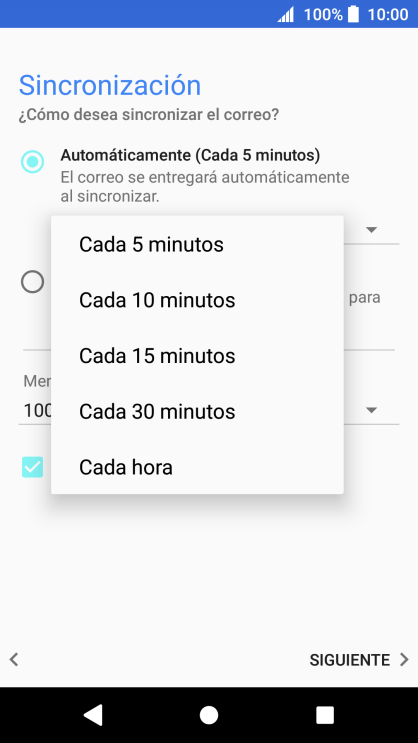Image resolution: width=418 pixels, height=743 pixels.
Task: Collapse the sync frequency dropdown arrow
Action: pos(372,229)
